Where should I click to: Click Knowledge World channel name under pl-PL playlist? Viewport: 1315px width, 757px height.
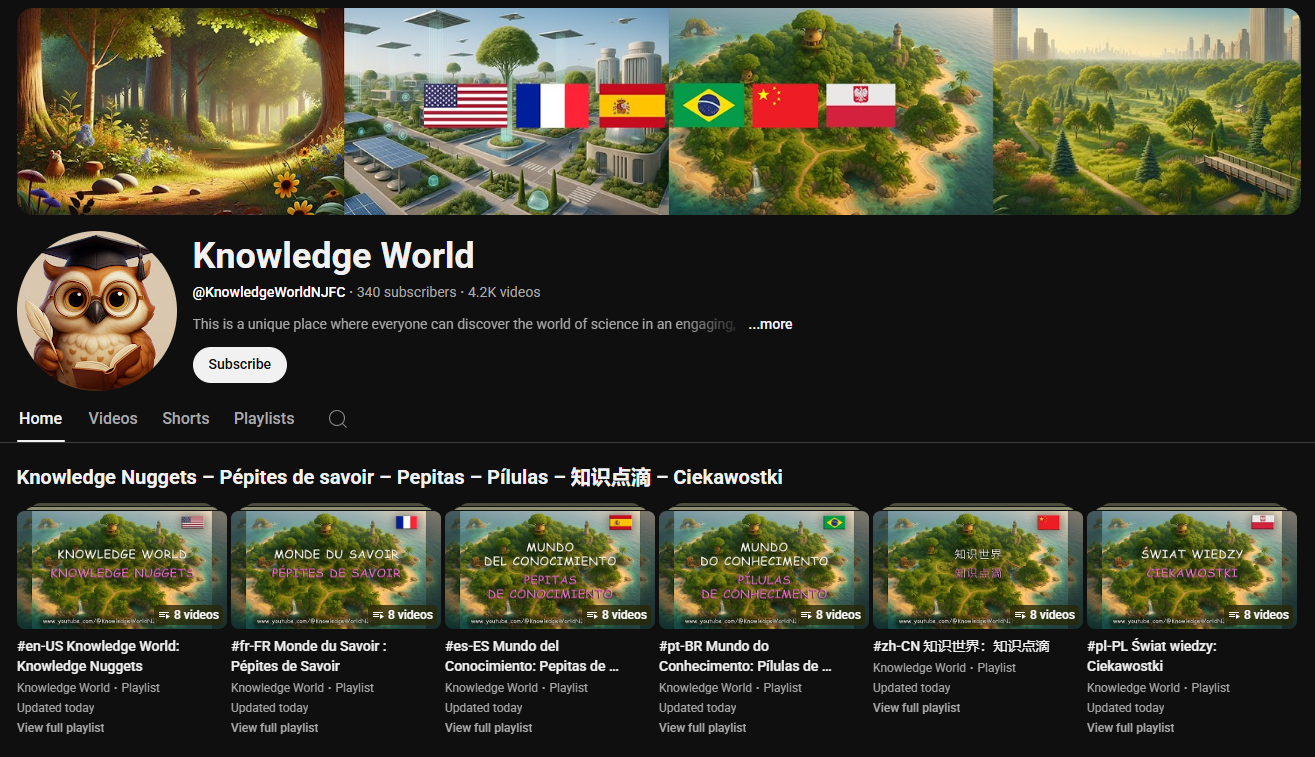pos(1133,688)
